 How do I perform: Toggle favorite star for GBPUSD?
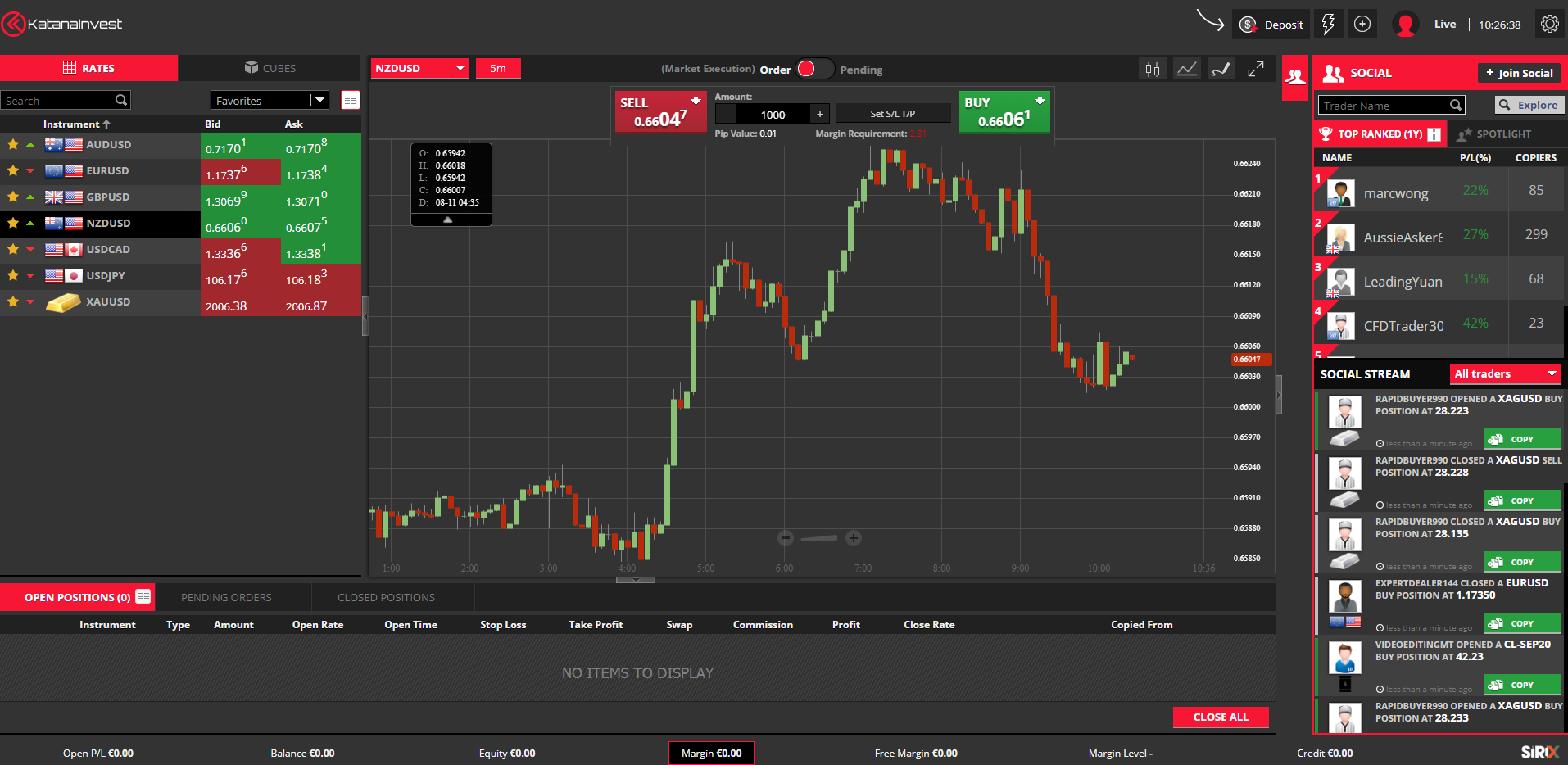tap(13, 197)
